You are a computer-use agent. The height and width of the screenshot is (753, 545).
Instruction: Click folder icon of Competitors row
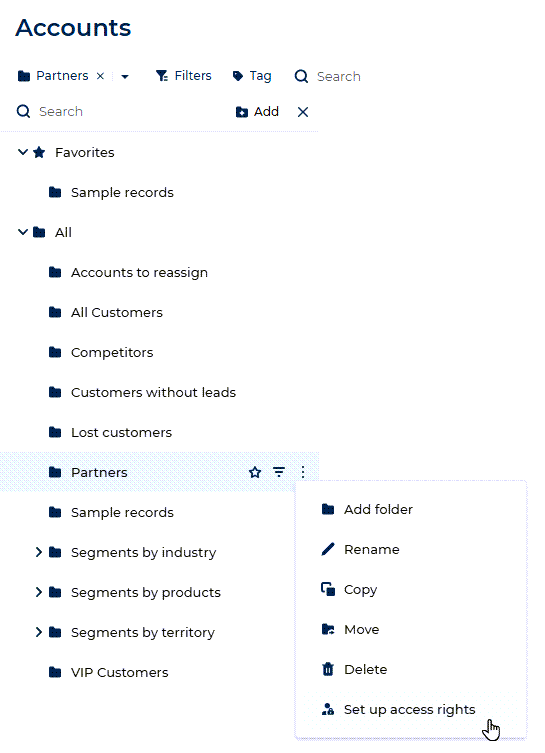point(55,352)
